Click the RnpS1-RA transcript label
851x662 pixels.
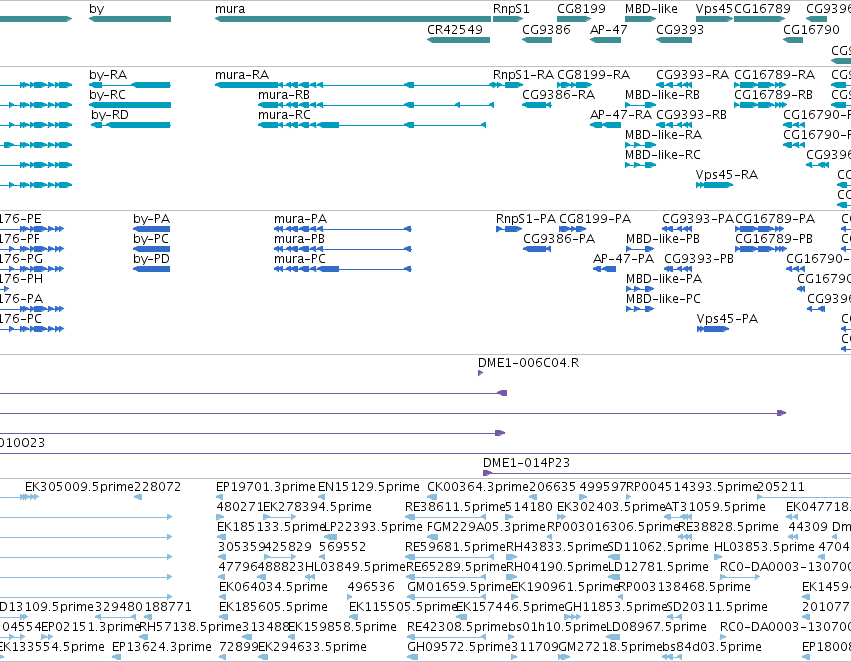(x=523, y=74)
